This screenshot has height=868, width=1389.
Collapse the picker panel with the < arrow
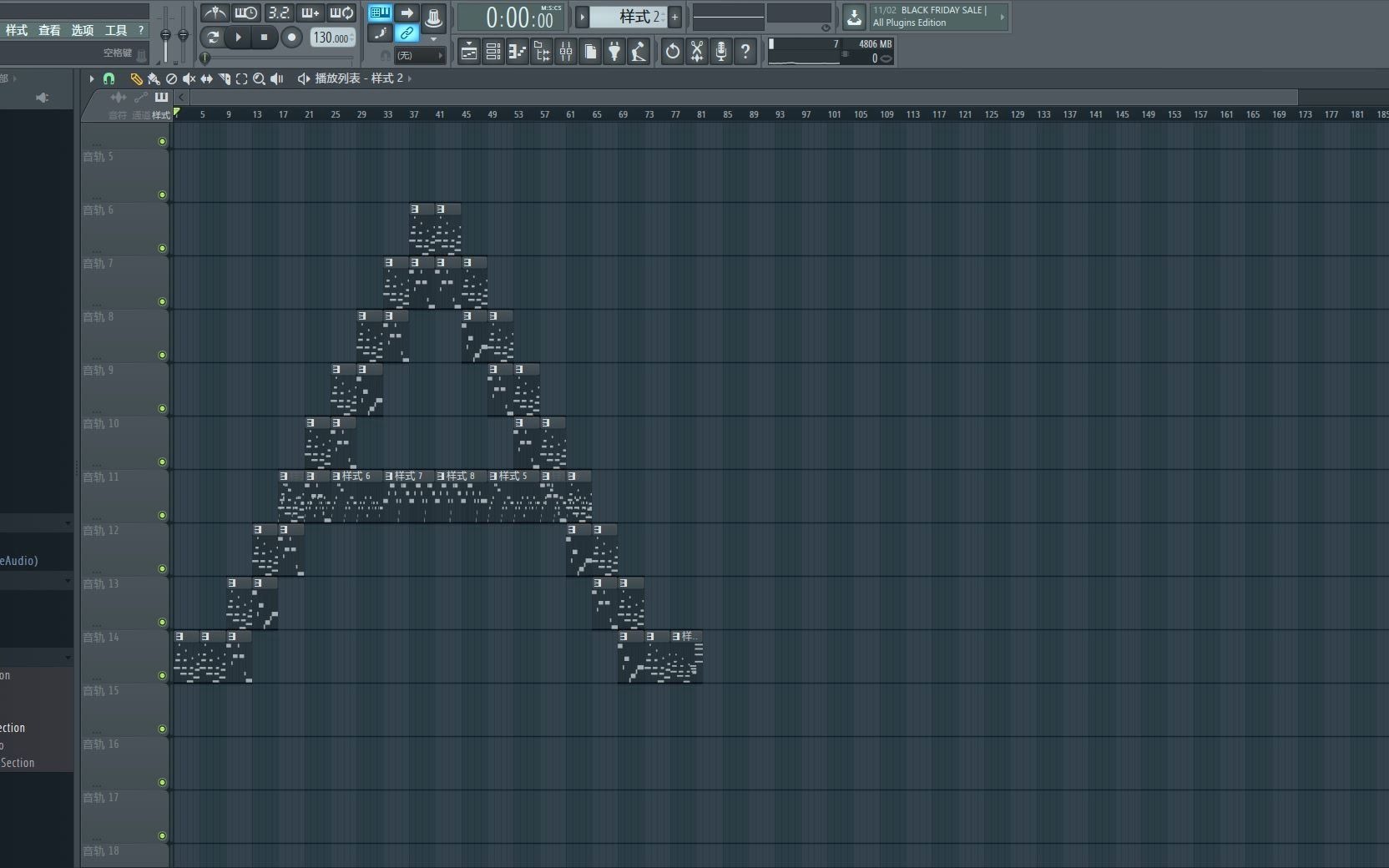[181, 97]
